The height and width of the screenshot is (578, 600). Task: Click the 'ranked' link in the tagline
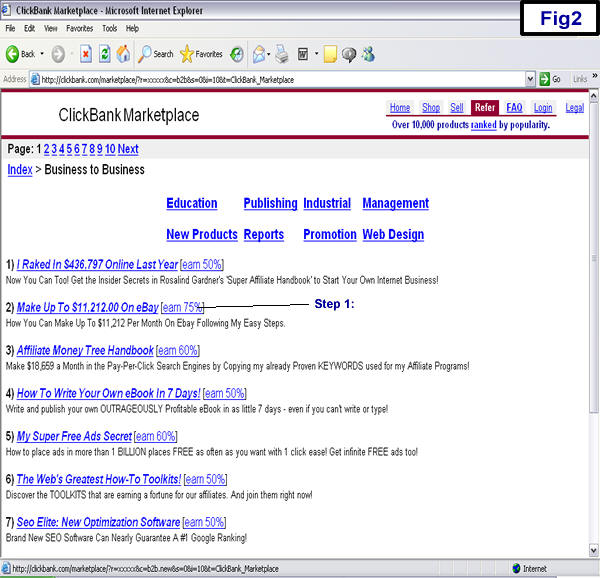(x=484, y=125)
